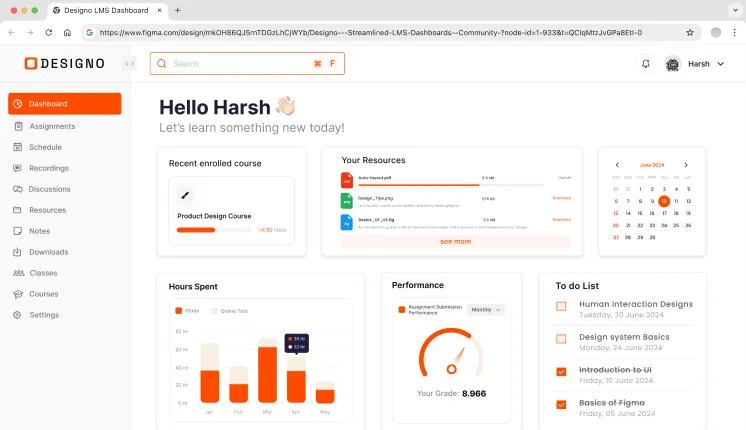Click the pen icon on course card
Image resolution: width=746 pixels, height=430 pixels.
185,195
